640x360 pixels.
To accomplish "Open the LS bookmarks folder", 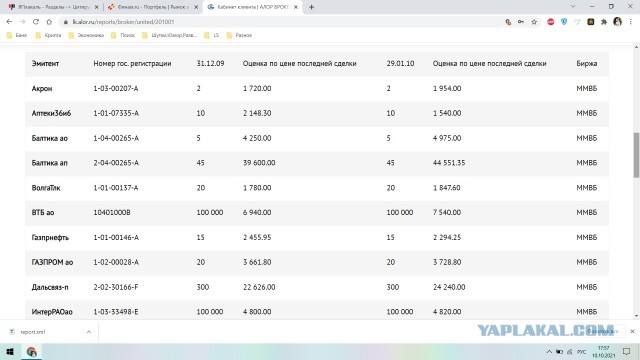I will click(x=211, y=35).
